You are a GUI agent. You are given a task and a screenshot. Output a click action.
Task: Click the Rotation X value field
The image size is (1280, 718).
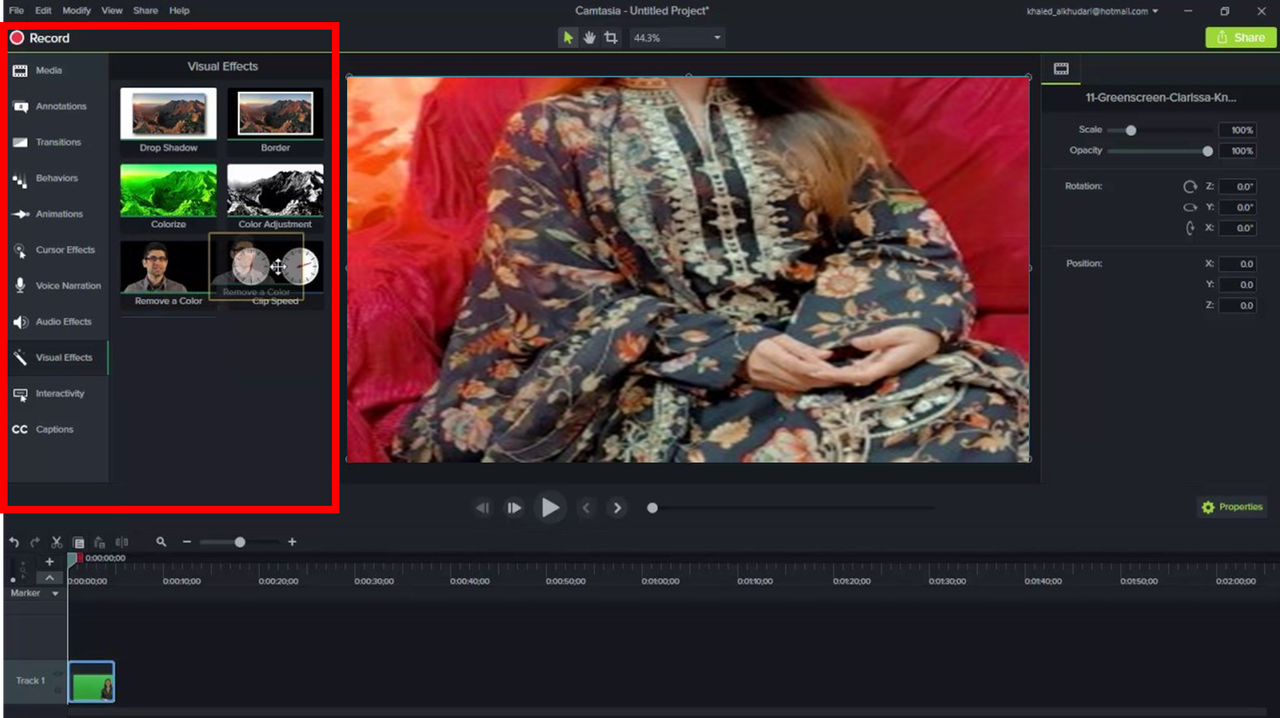point(1238,228)
